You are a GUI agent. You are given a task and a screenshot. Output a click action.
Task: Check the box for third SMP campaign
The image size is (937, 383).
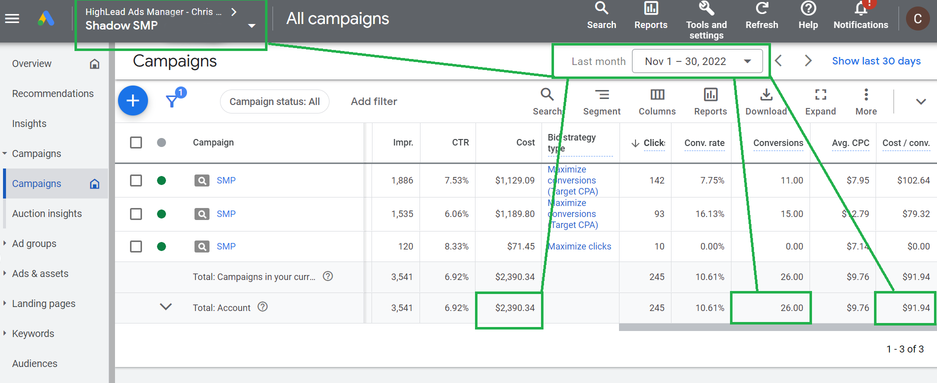coord(136,246)
